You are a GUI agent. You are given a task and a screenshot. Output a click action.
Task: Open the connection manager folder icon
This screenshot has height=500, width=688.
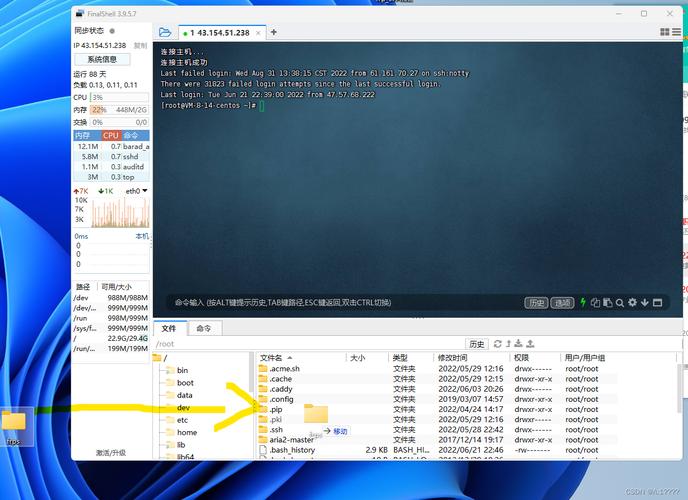(165, 32)
